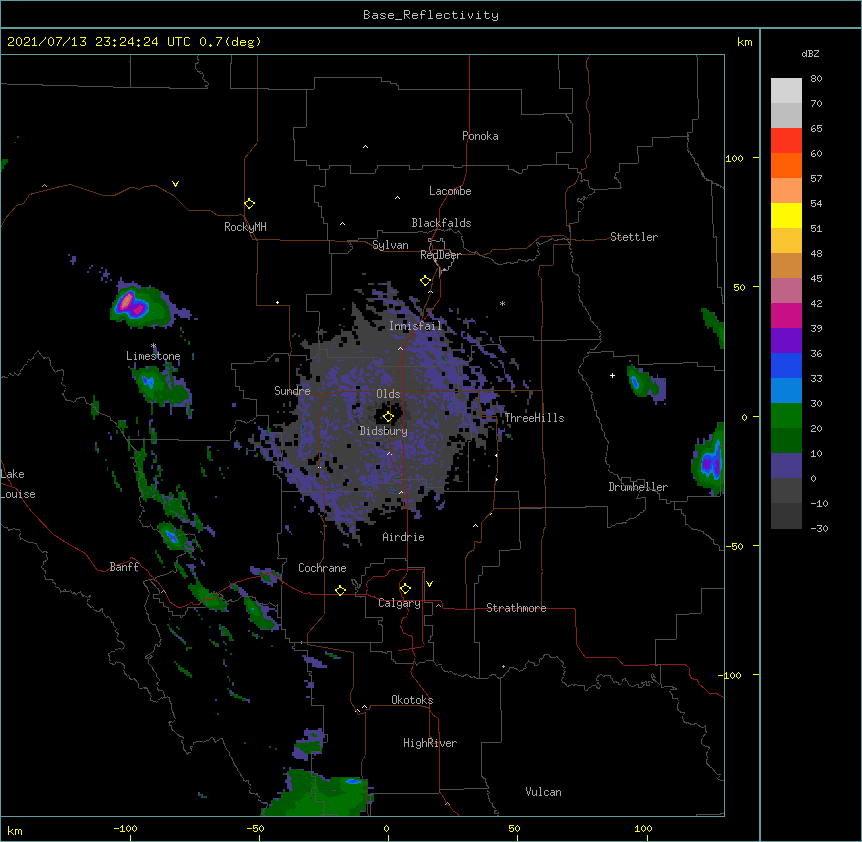Viewport: 862px width, 842px height.
Task: Click the yellow station marker above RockyMH
Action: (249, 204)
